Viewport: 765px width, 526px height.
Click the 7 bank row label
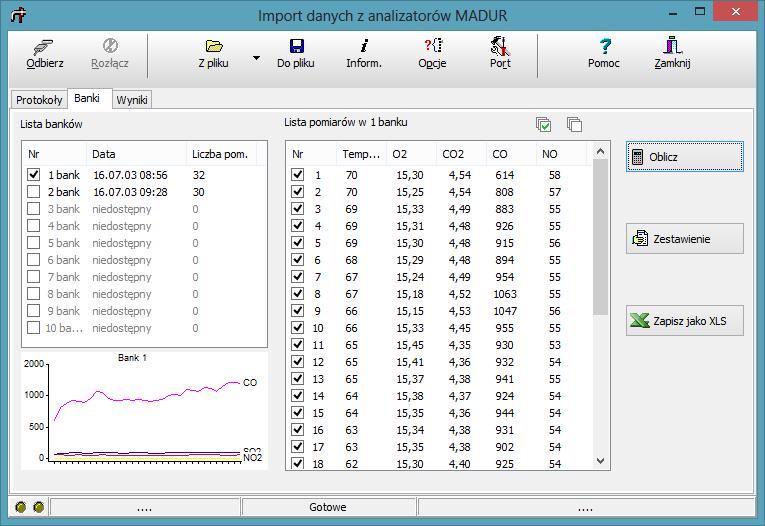pyautogui.click(x=64, y=277)
